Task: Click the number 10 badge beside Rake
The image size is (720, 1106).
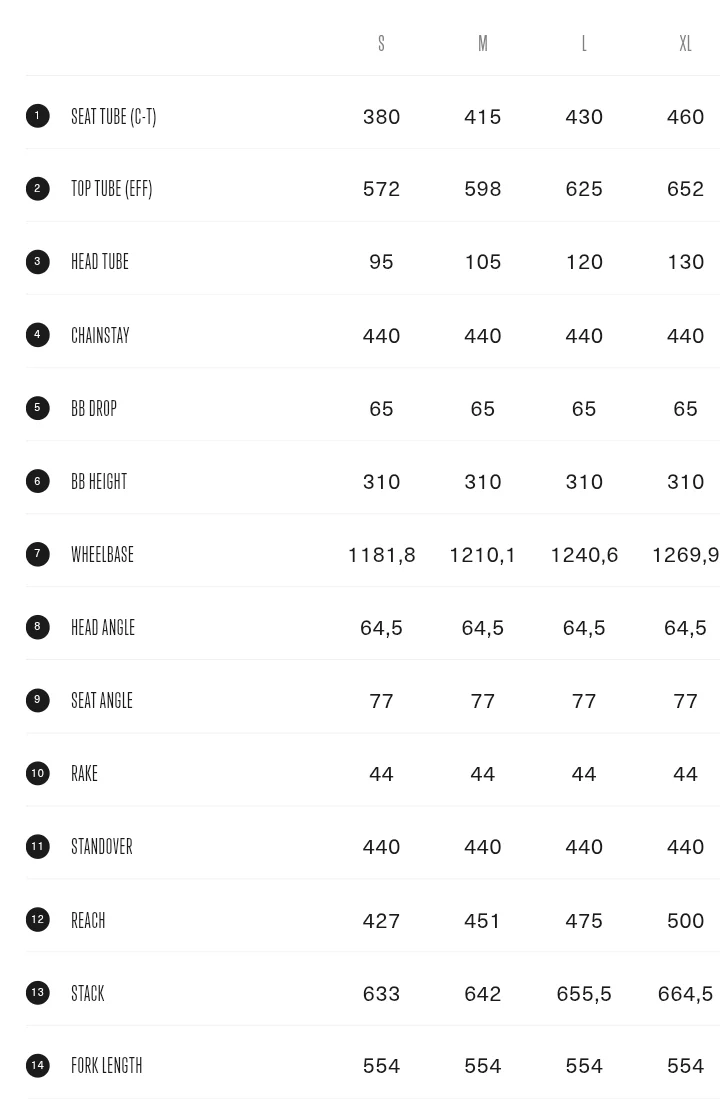Action: (x=37, y=773)
